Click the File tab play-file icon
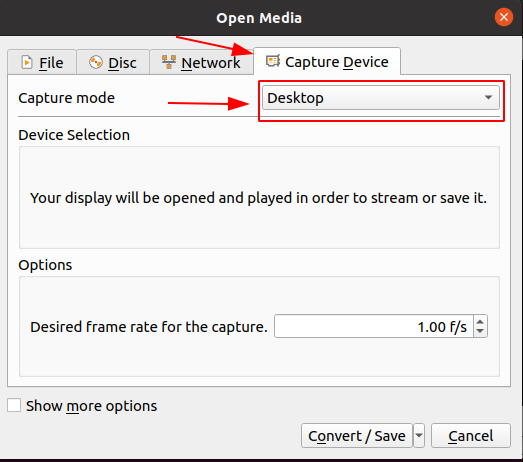Image resolution: width=523 pixels, height=462 pixels. 27,62
